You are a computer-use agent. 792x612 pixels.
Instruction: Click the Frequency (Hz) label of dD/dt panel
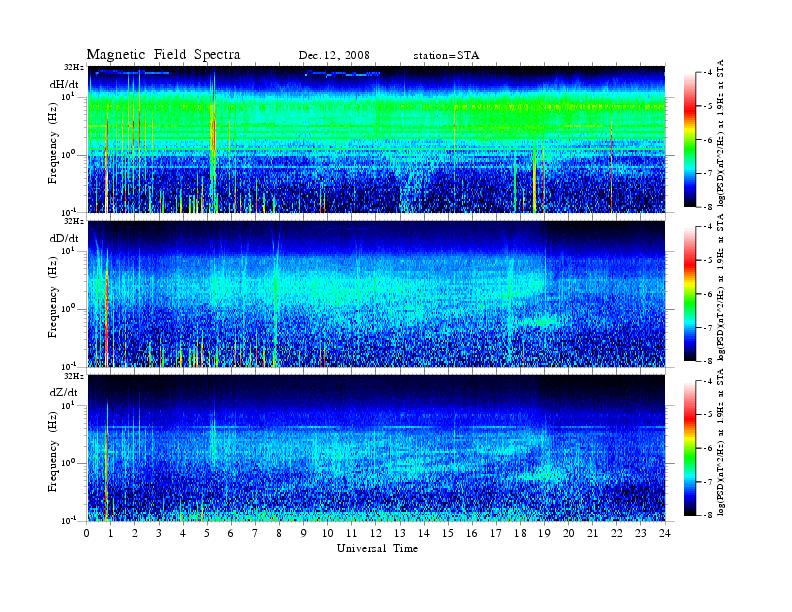tap(54, 297)
